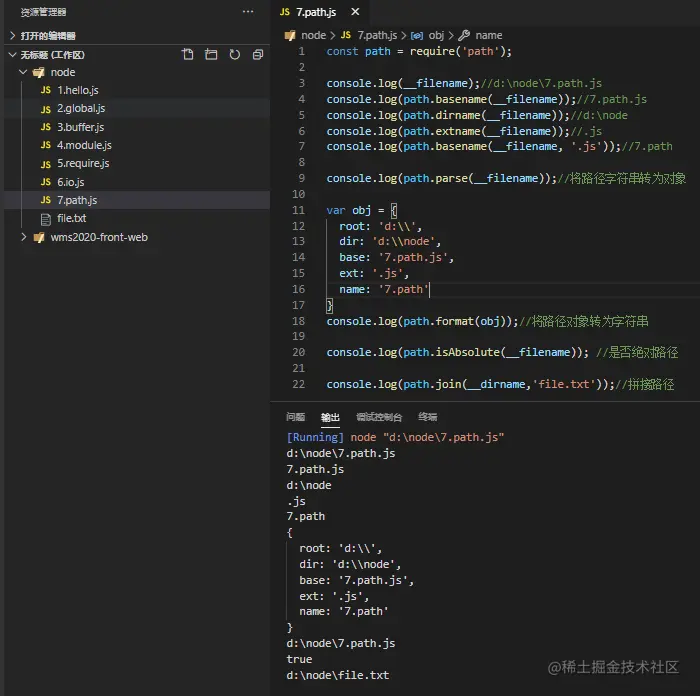Switch to the Terminal panel tab

pyautogui.click(x=427, y=417)
